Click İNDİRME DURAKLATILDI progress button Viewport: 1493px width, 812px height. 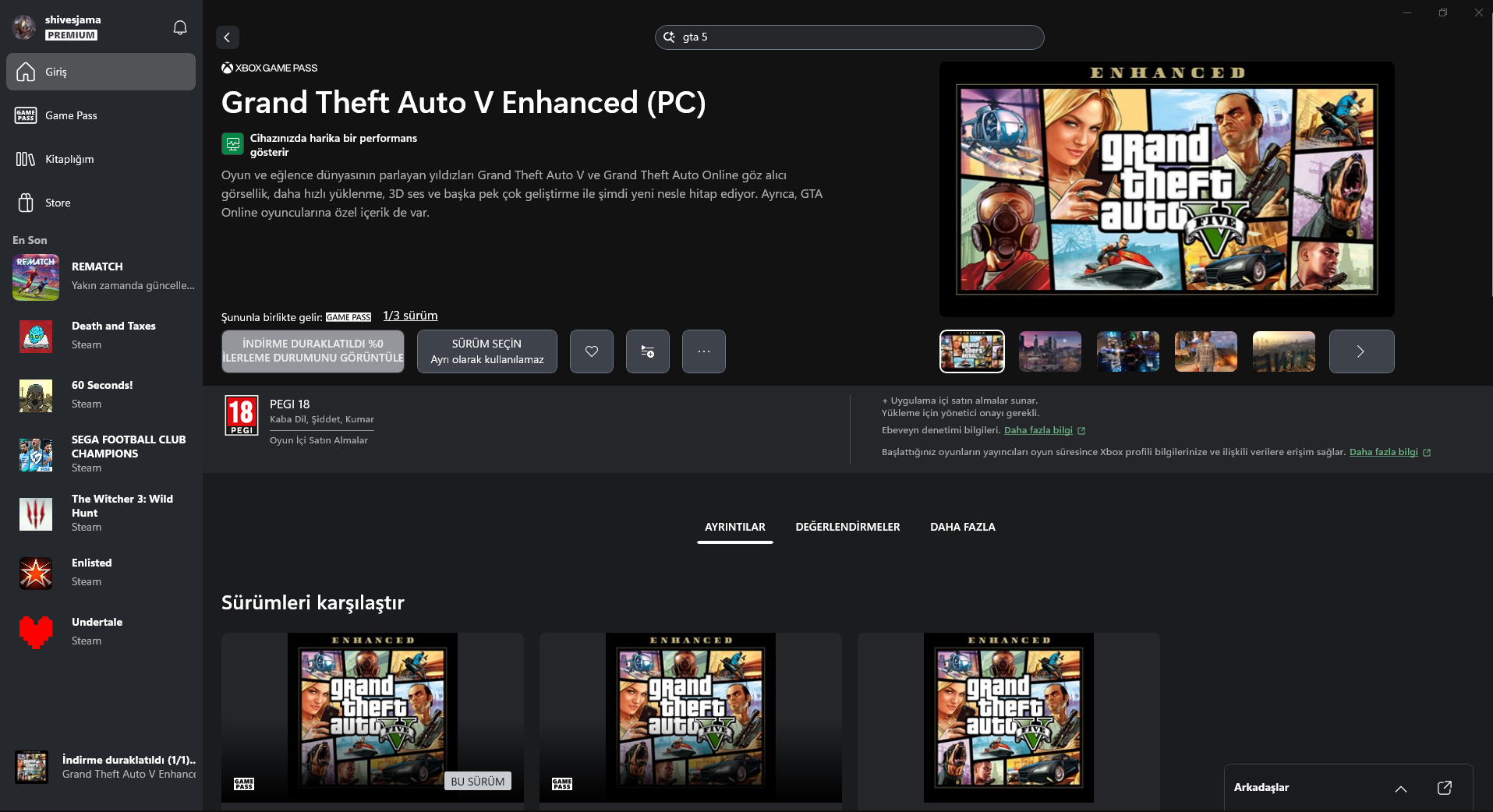313,351
